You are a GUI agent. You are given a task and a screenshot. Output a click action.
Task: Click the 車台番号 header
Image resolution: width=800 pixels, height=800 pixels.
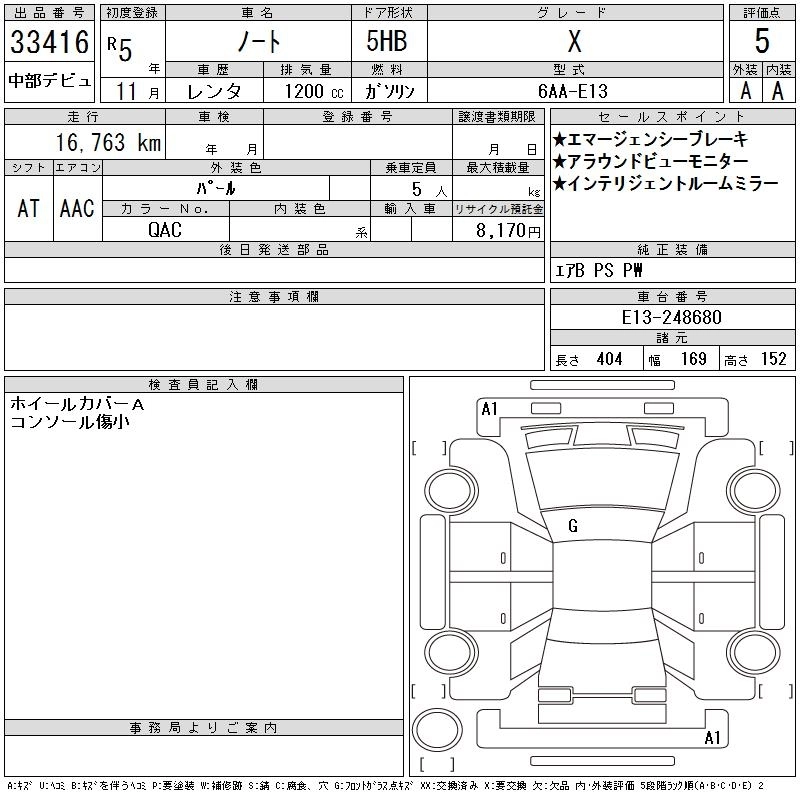pyautogui.click(x=672, y=296)
